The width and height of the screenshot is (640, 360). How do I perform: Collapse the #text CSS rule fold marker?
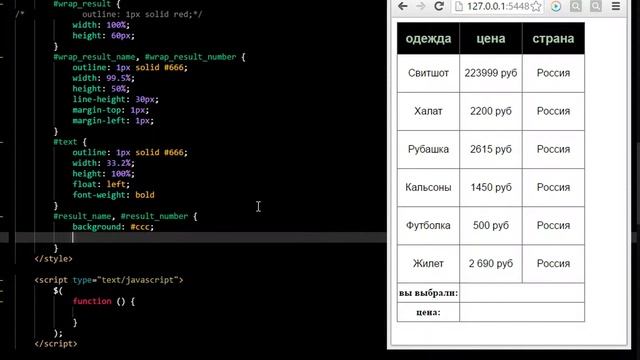click(2, 142)
